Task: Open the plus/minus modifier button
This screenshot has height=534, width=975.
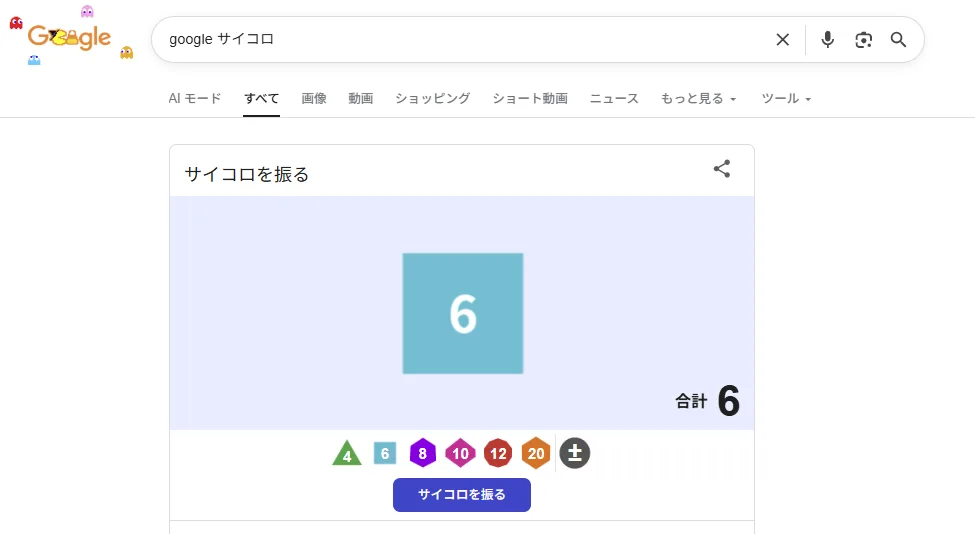Action: (575, 453)
